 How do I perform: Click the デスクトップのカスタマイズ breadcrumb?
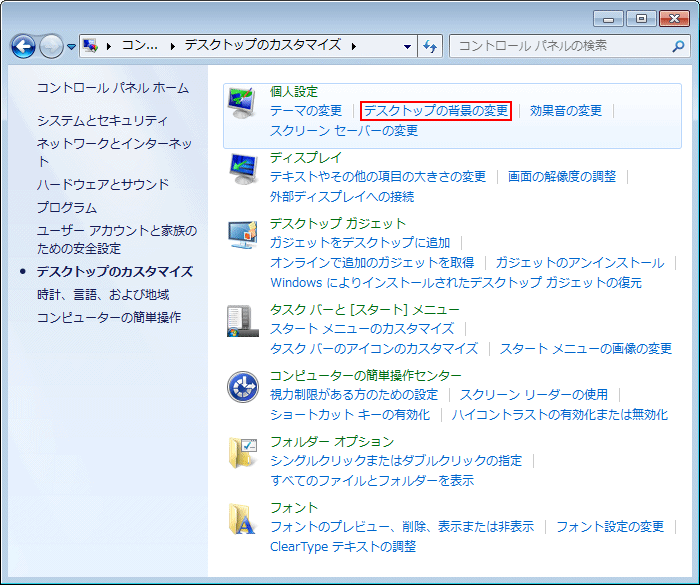(263, 45)
